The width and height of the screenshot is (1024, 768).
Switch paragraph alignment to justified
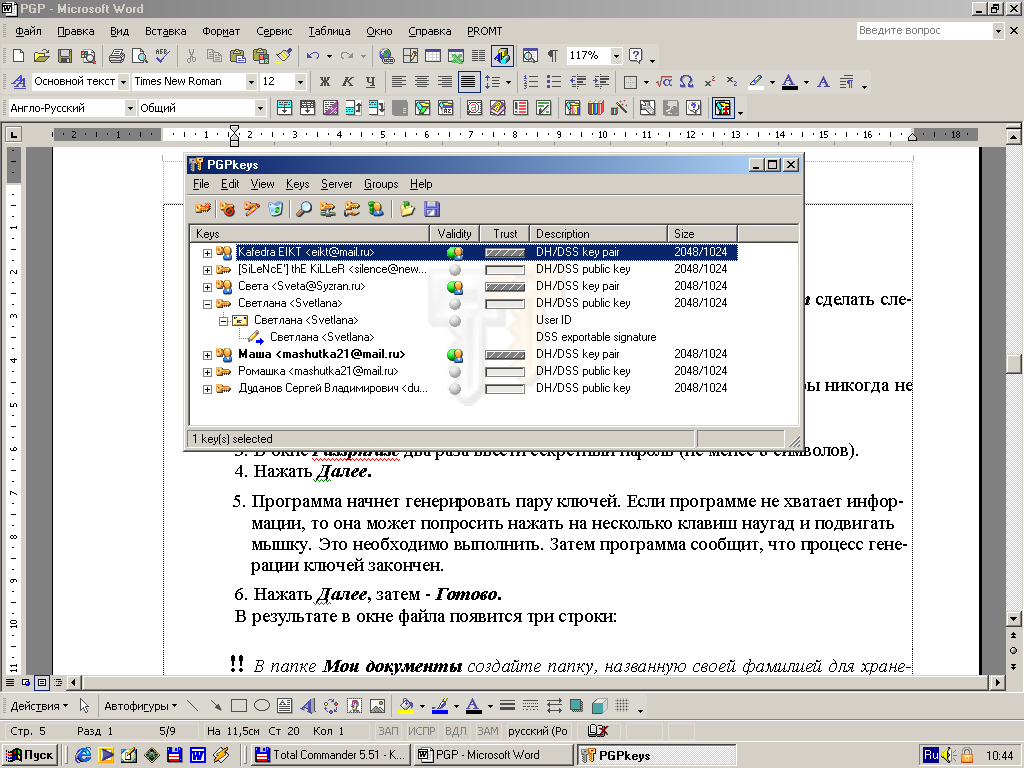point(468,82)
